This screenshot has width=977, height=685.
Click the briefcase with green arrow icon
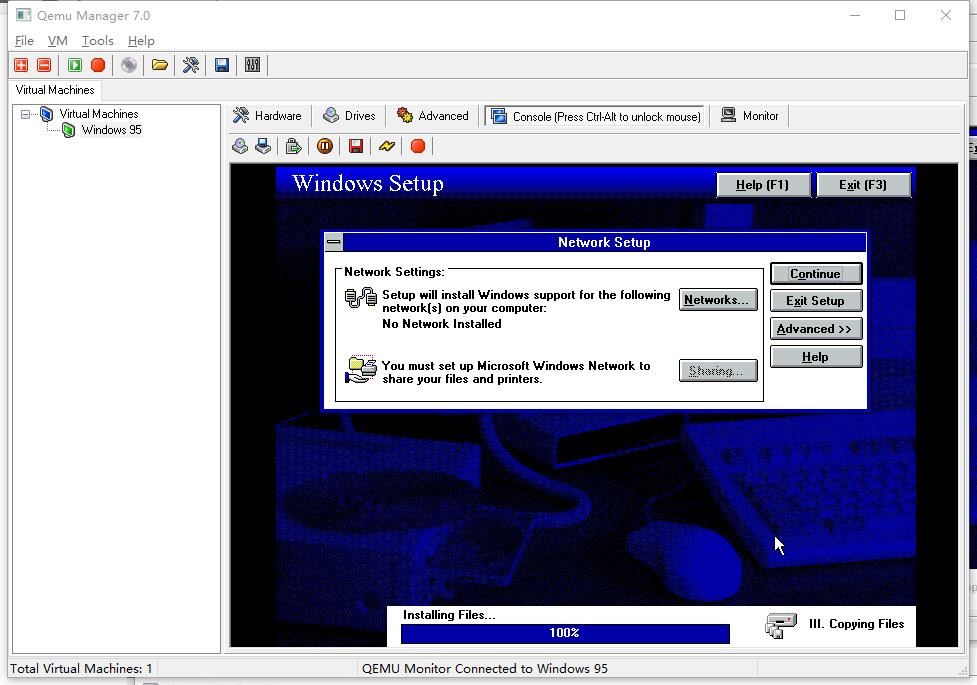pos(293,146)
